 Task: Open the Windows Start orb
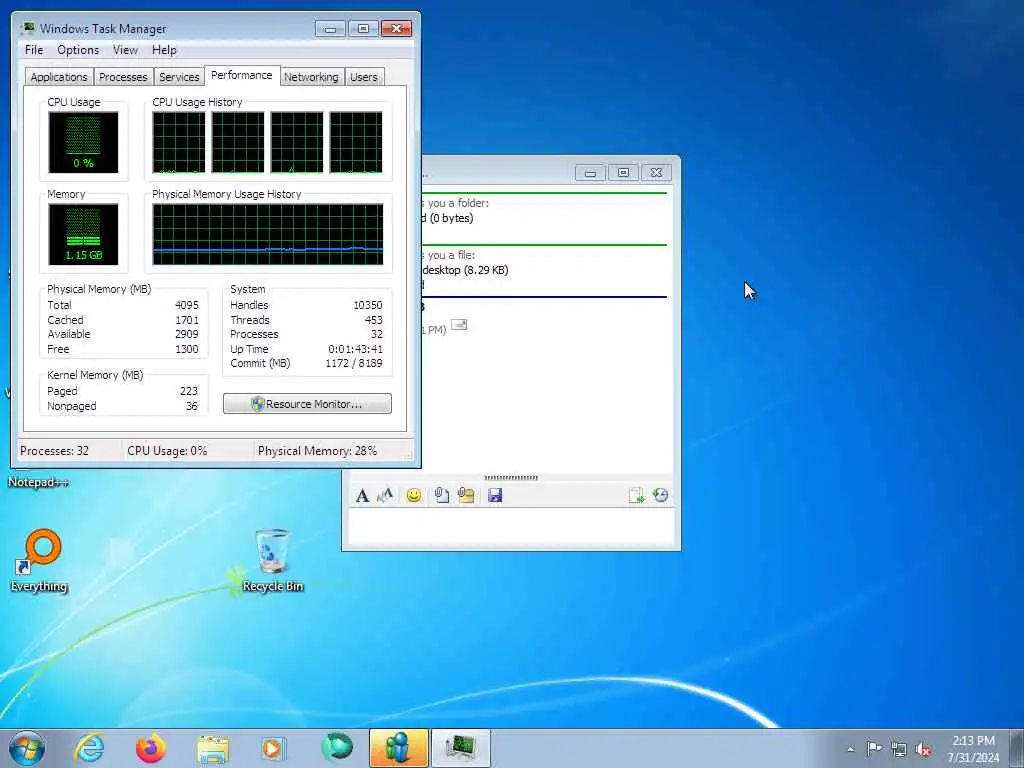[x=27, y=748]
